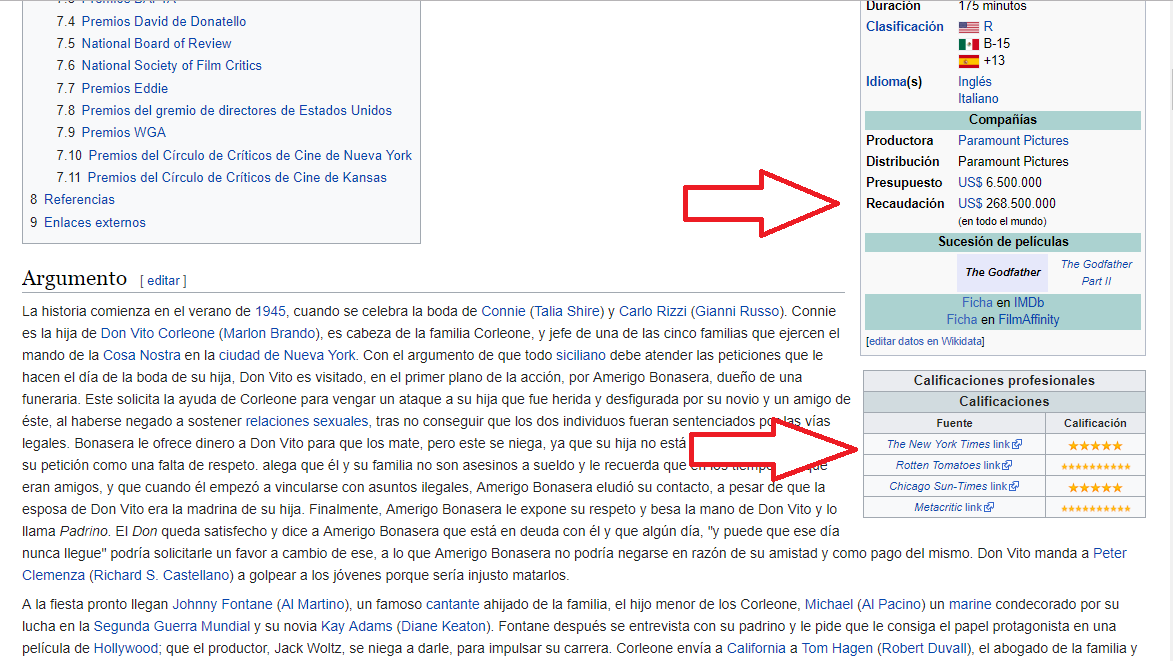Click the star rating in the Chicago Sun-Times row
Screen dimensions: 1173x661
(x=1095, y=488)
